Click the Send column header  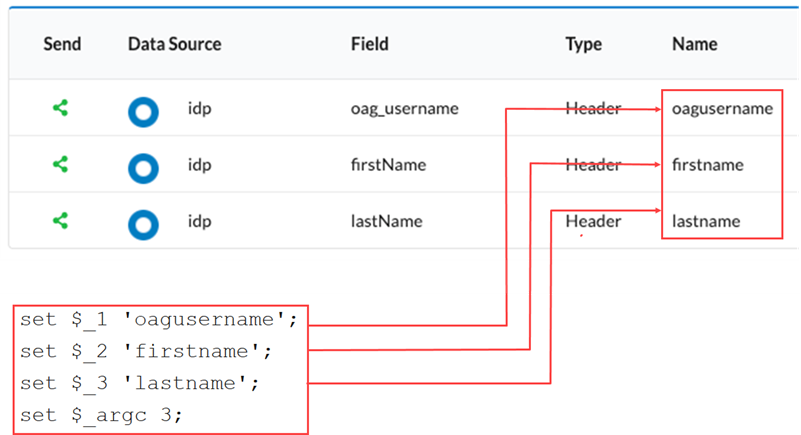tap(62, 44)
